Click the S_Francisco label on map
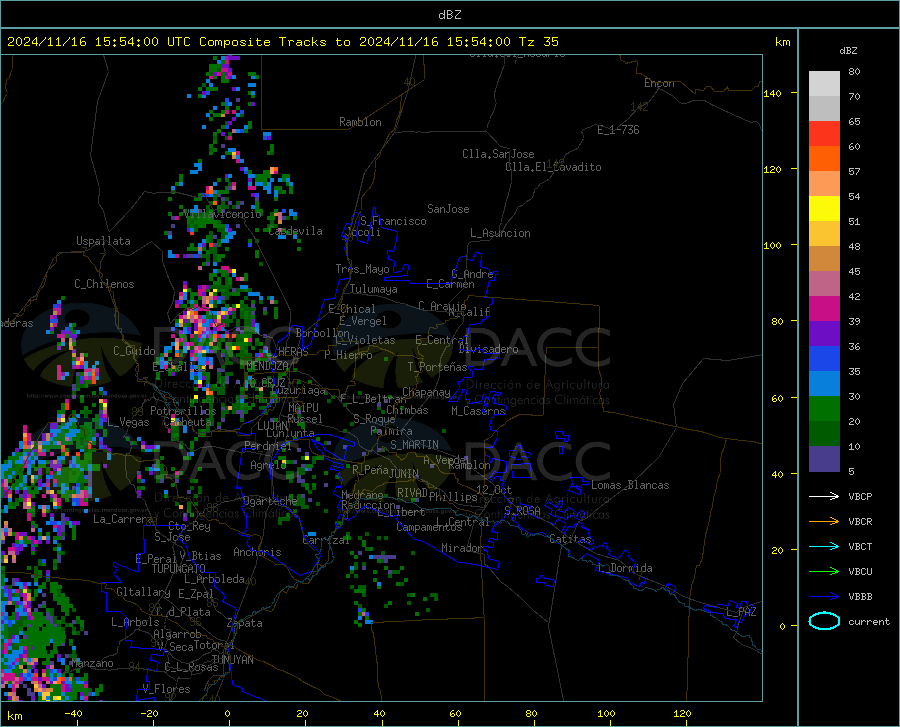This screenshot has width=900, height=727. [x=394, y=221]
